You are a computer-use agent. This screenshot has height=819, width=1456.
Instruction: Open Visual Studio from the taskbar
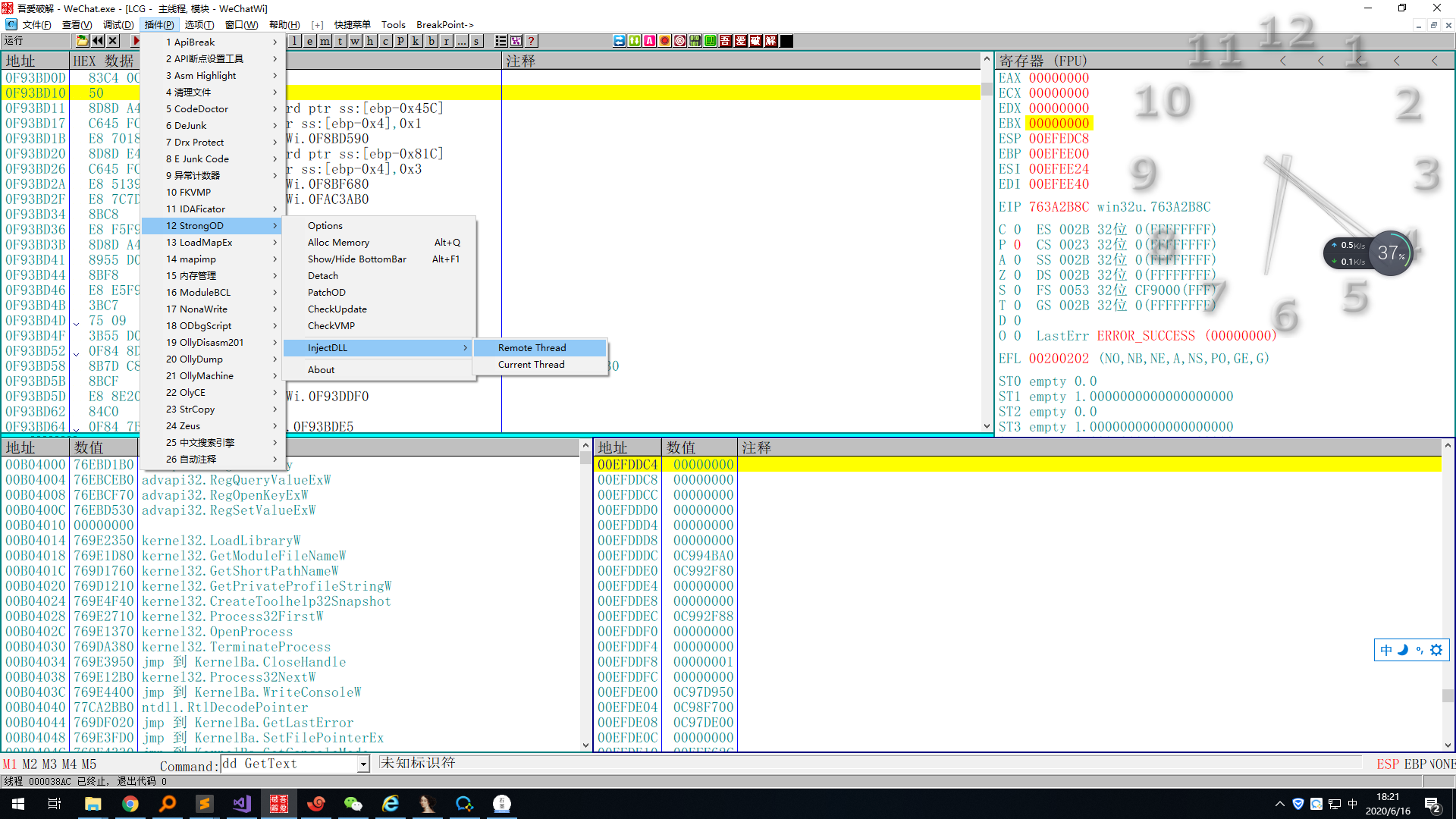pyautogui.click(x=242, y=803)
